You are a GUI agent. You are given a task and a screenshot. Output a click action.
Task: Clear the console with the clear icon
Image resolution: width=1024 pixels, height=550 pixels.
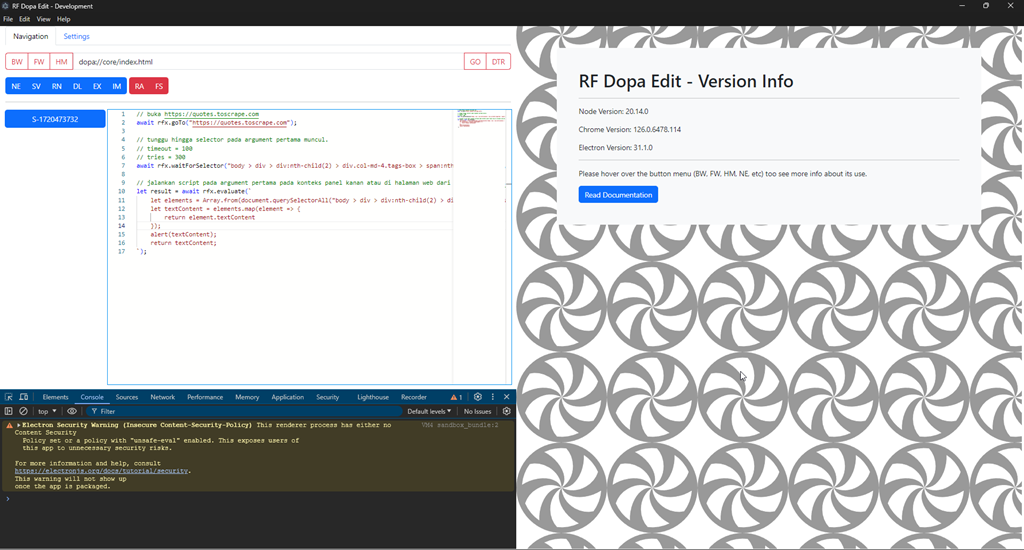24,412
